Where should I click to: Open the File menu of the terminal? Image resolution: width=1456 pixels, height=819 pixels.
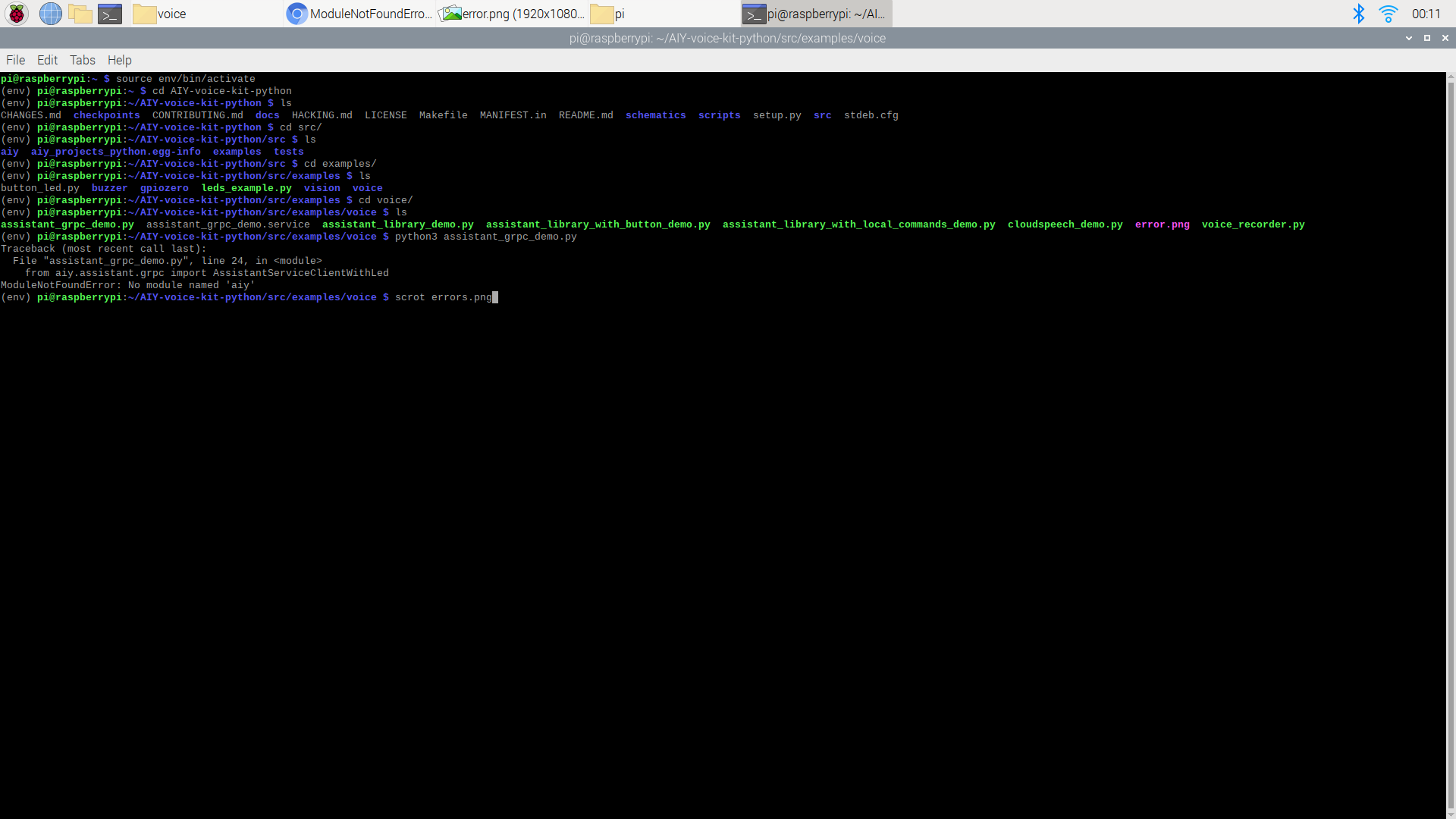(x=15, y=60)
